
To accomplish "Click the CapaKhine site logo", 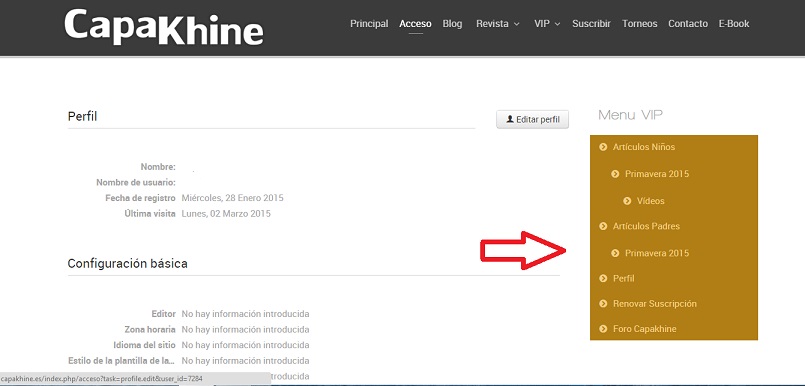I will pos(164,26).
